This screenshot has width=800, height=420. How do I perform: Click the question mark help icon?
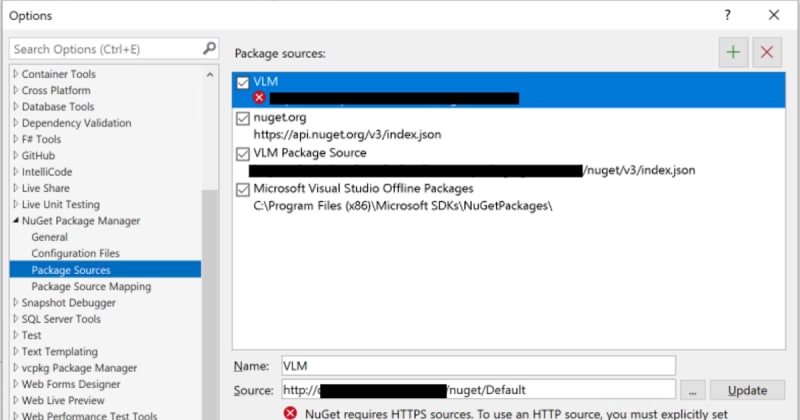(x=726, y=15)
